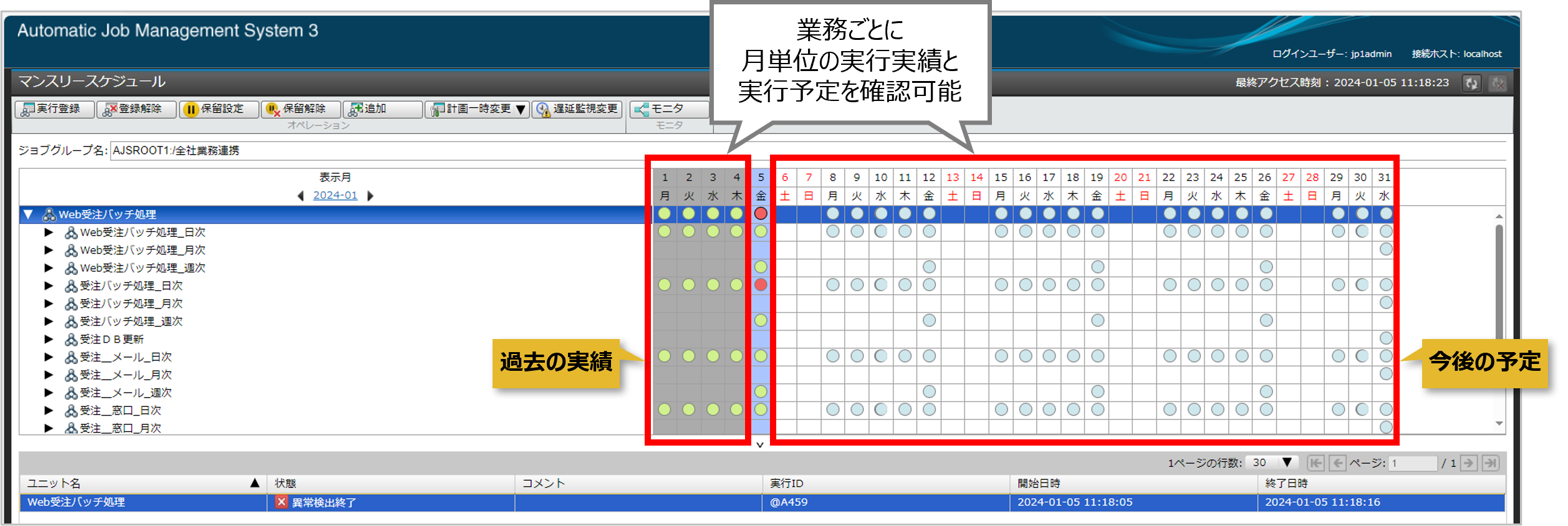Image resolution: width=1568 pixels, height=526 pixels.
Task: Go to the next display month
Action: tap(370, 196)
